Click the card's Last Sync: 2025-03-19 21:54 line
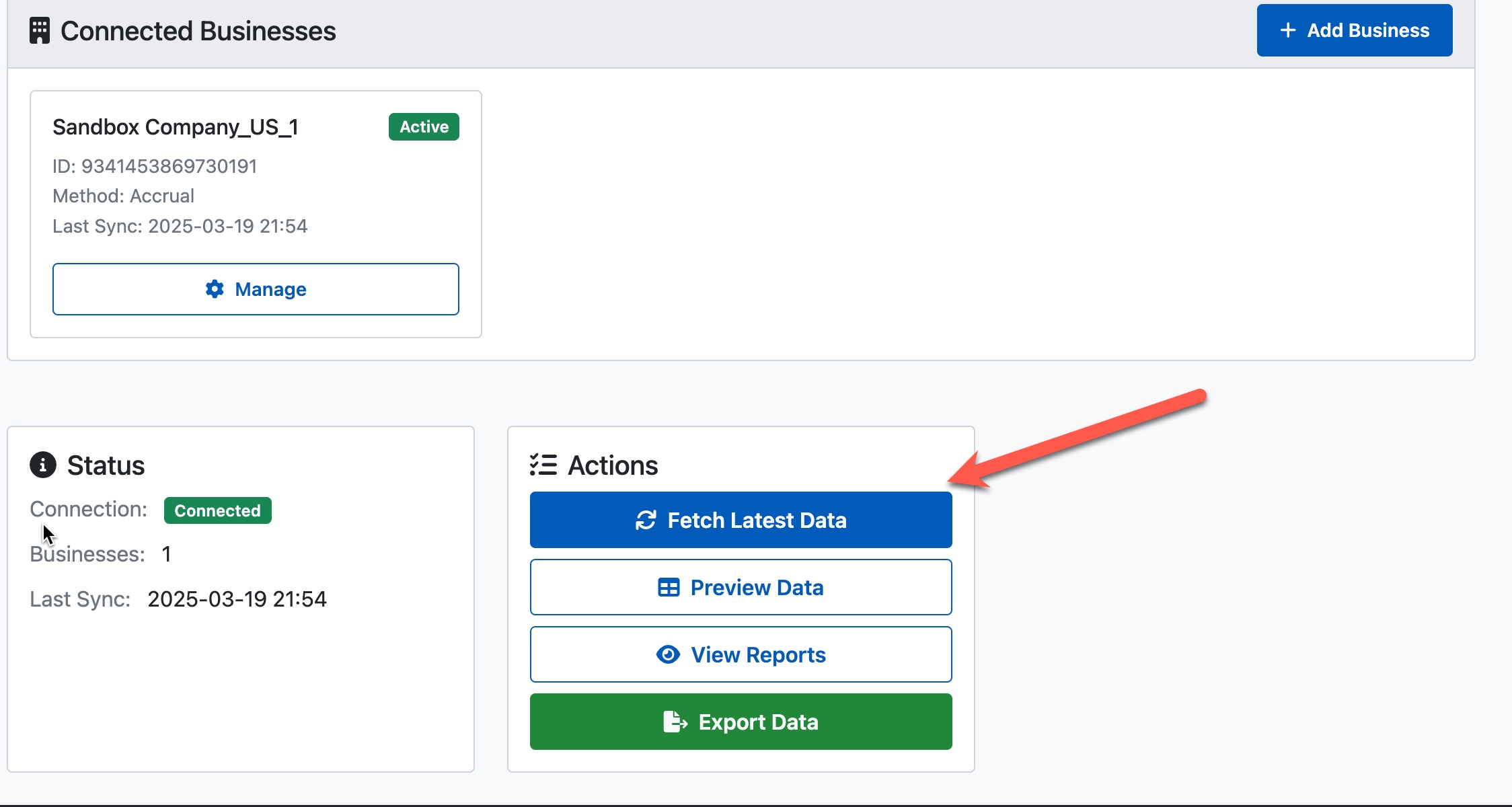Image resolution: width=1512 pixels, height=807 pixels. point(180,226)
